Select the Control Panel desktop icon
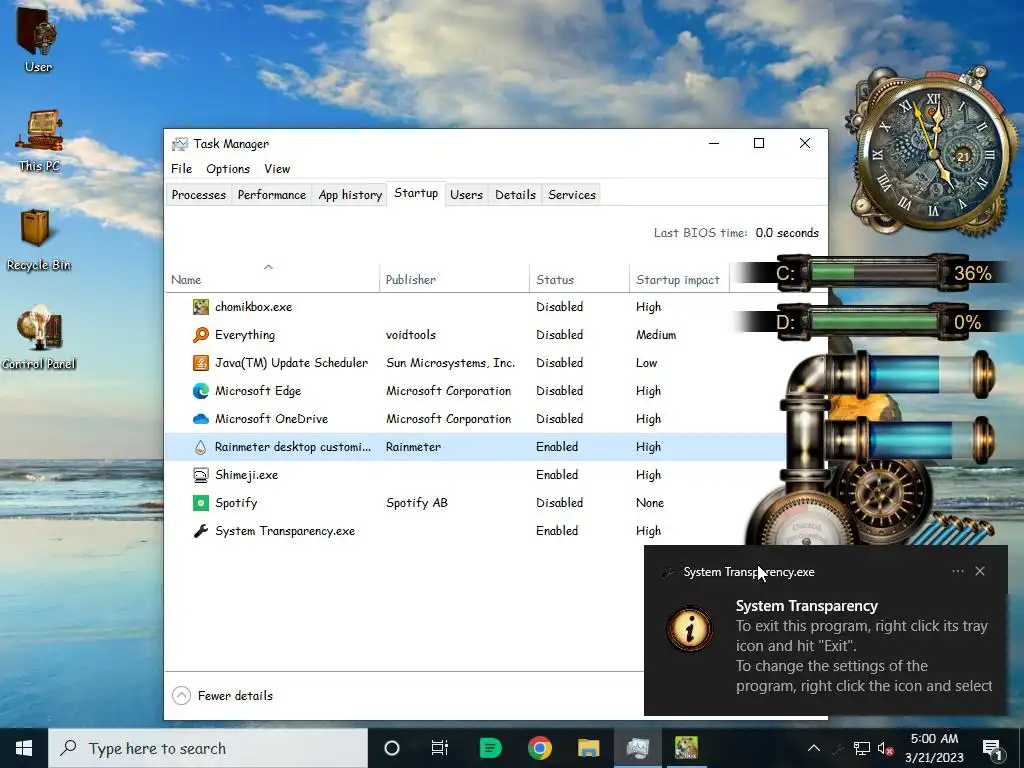Viewport: 1024px width, 768px height. pyautogui.click(x=39, y=338)
